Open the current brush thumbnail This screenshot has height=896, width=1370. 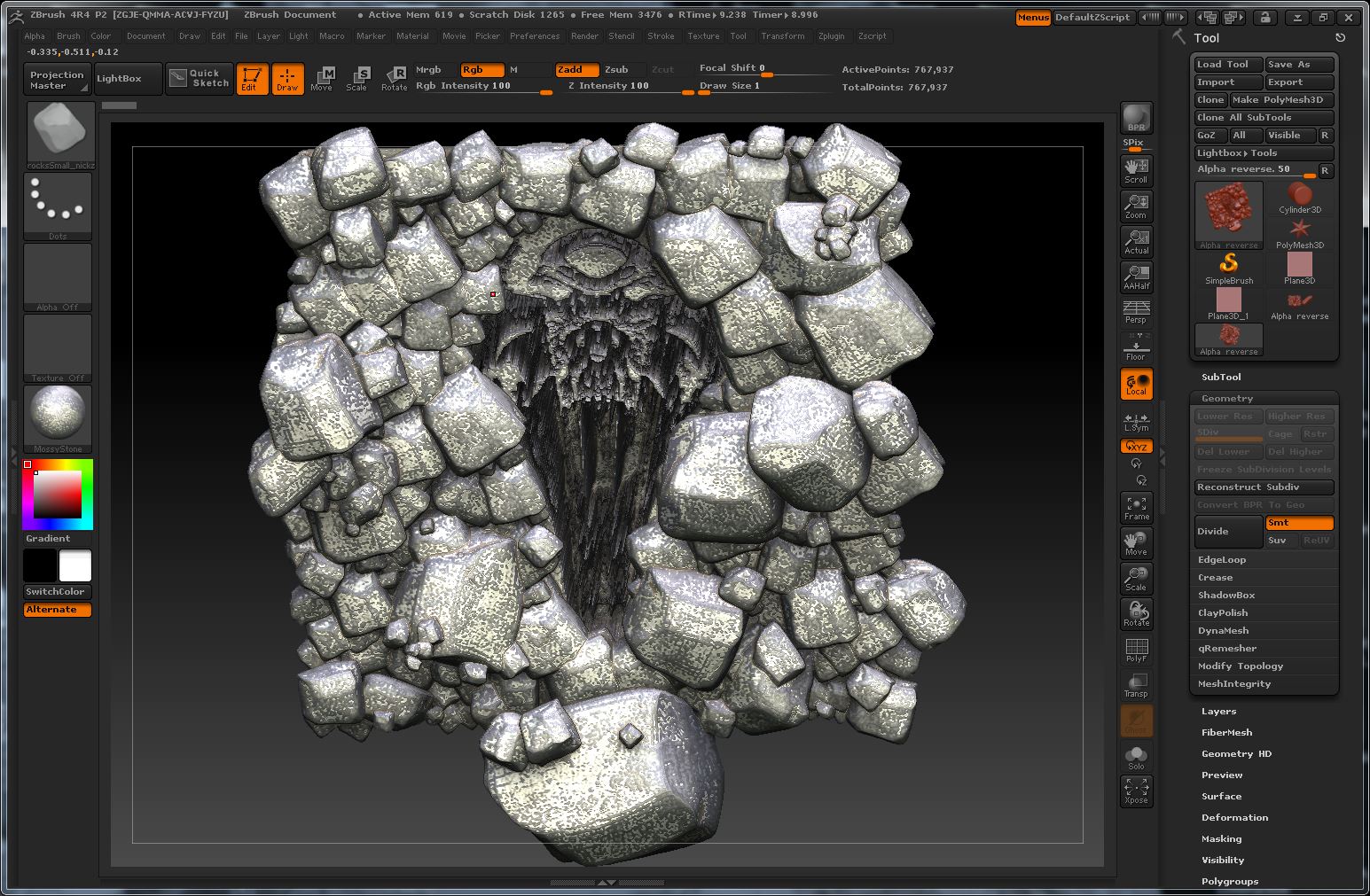[x=59, y=135]
